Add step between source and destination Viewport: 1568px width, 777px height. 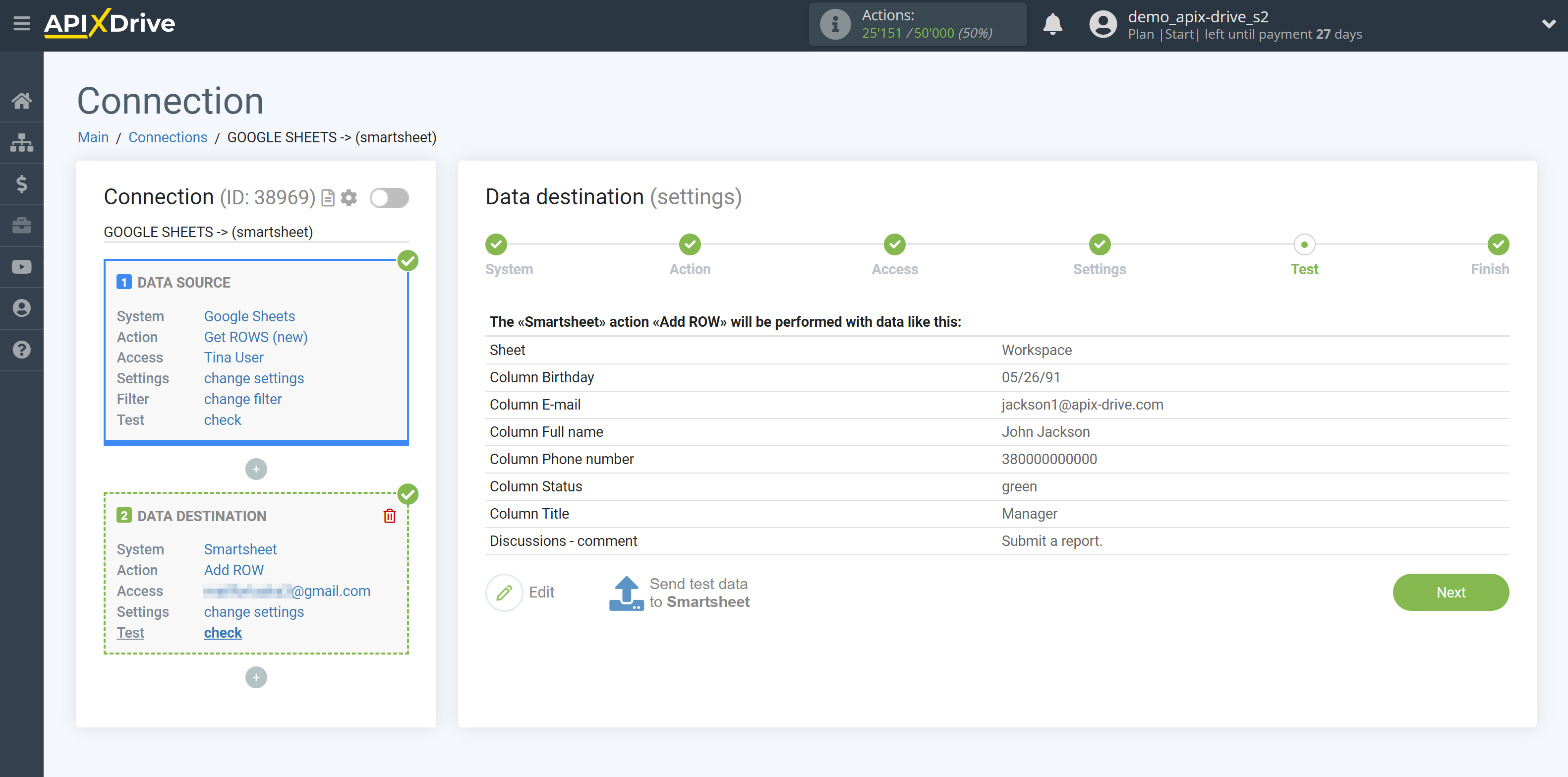point(256,469)
